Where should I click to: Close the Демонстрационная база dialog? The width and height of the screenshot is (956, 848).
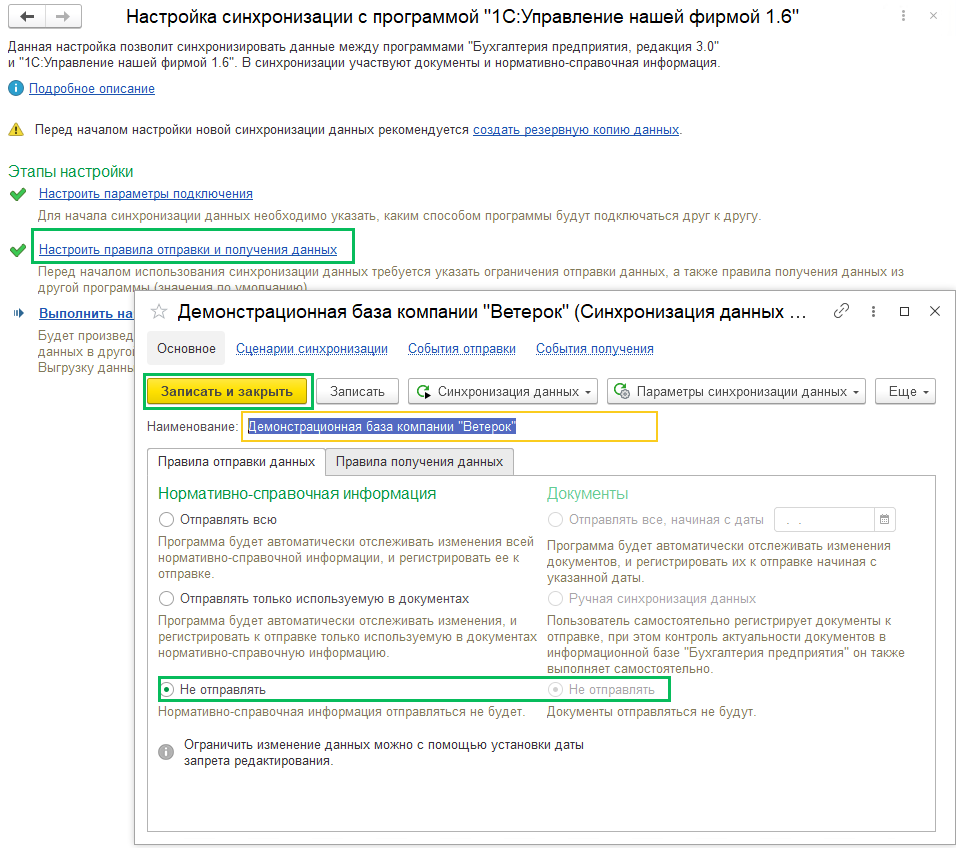(x=935, y=312)
